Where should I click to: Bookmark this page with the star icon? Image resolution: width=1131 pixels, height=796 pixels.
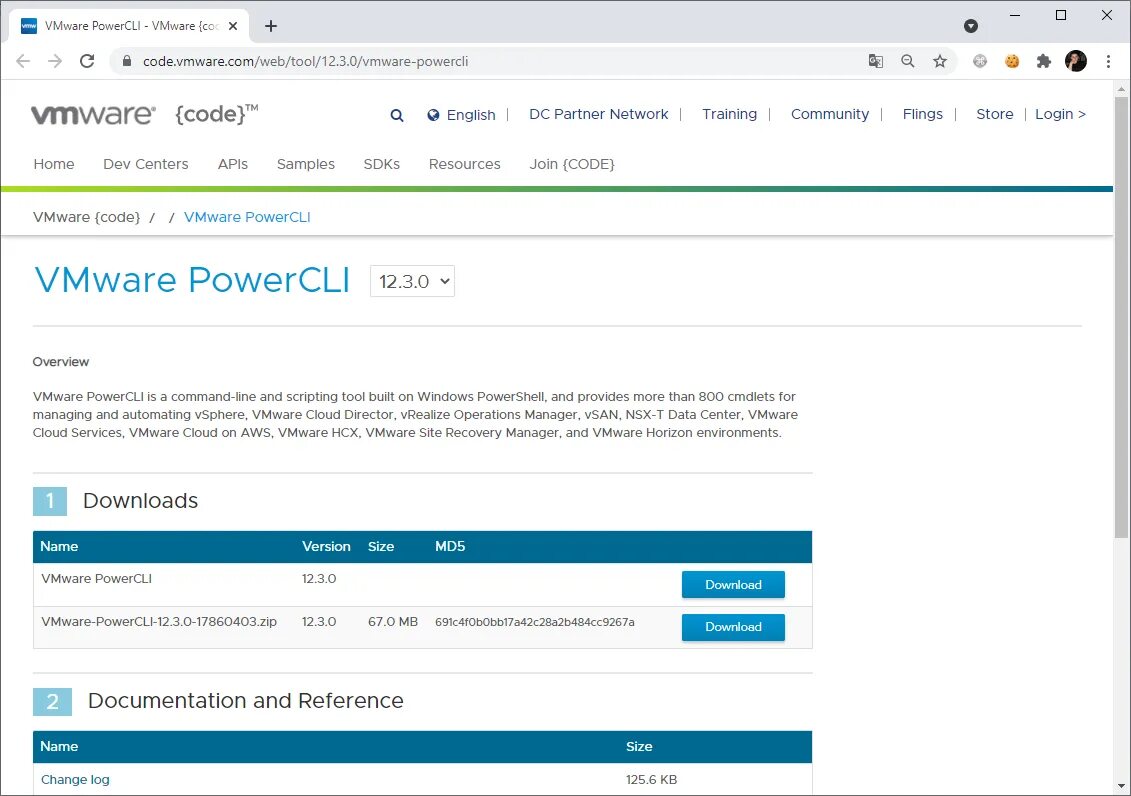point(940,61)
